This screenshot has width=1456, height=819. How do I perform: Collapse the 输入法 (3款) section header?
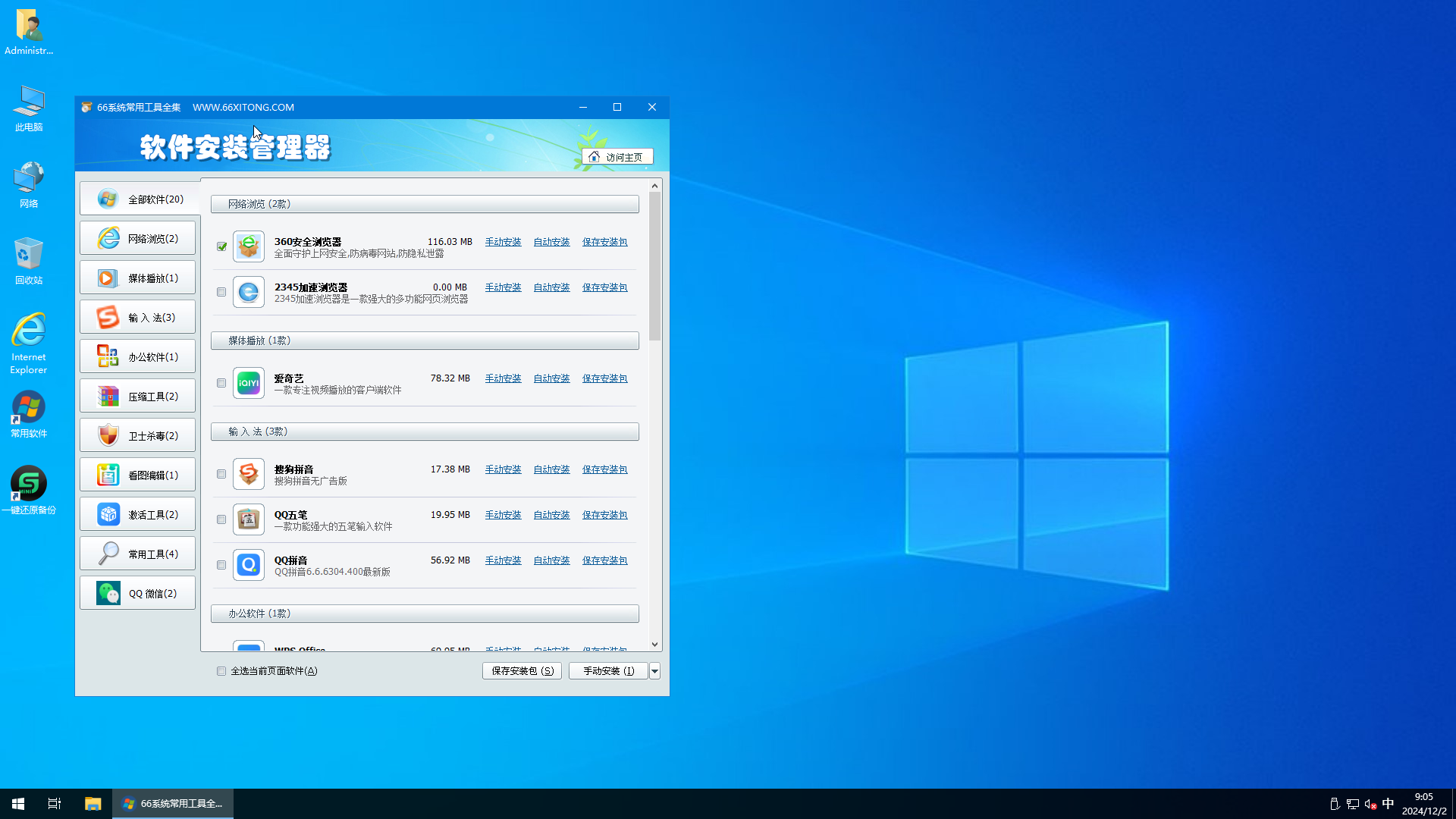(425, 431)
